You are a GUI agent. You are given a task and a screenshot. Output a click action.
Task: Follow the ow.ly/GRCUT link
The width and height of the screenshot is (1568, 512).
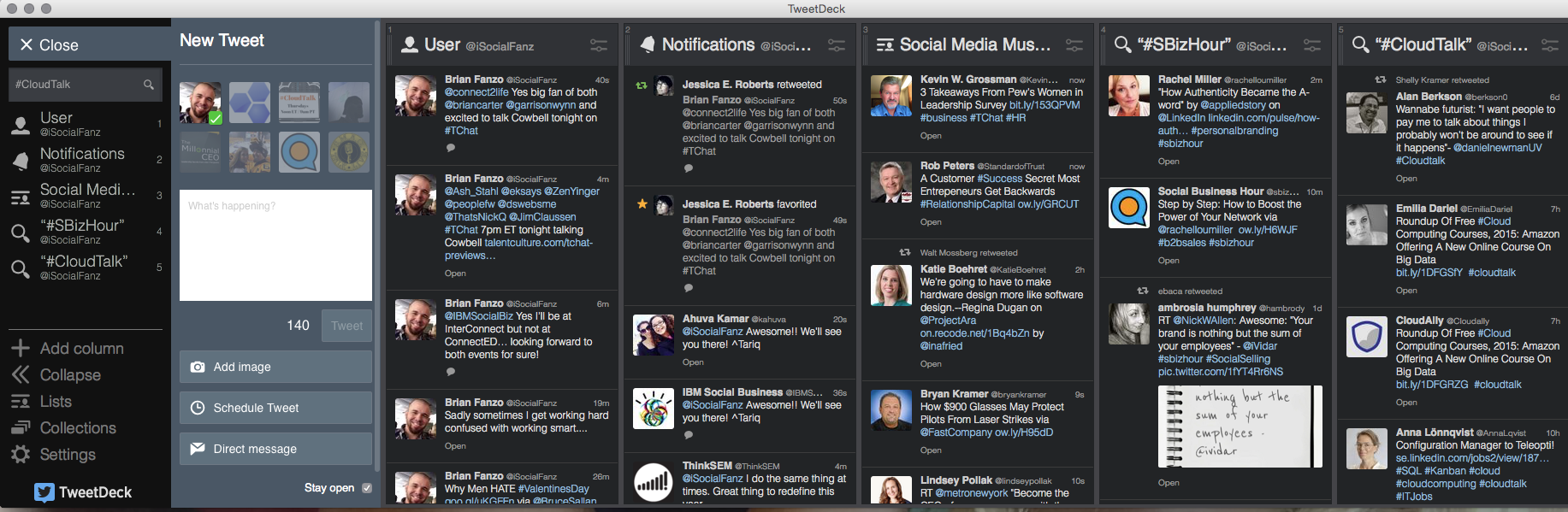click(1048, 204)
